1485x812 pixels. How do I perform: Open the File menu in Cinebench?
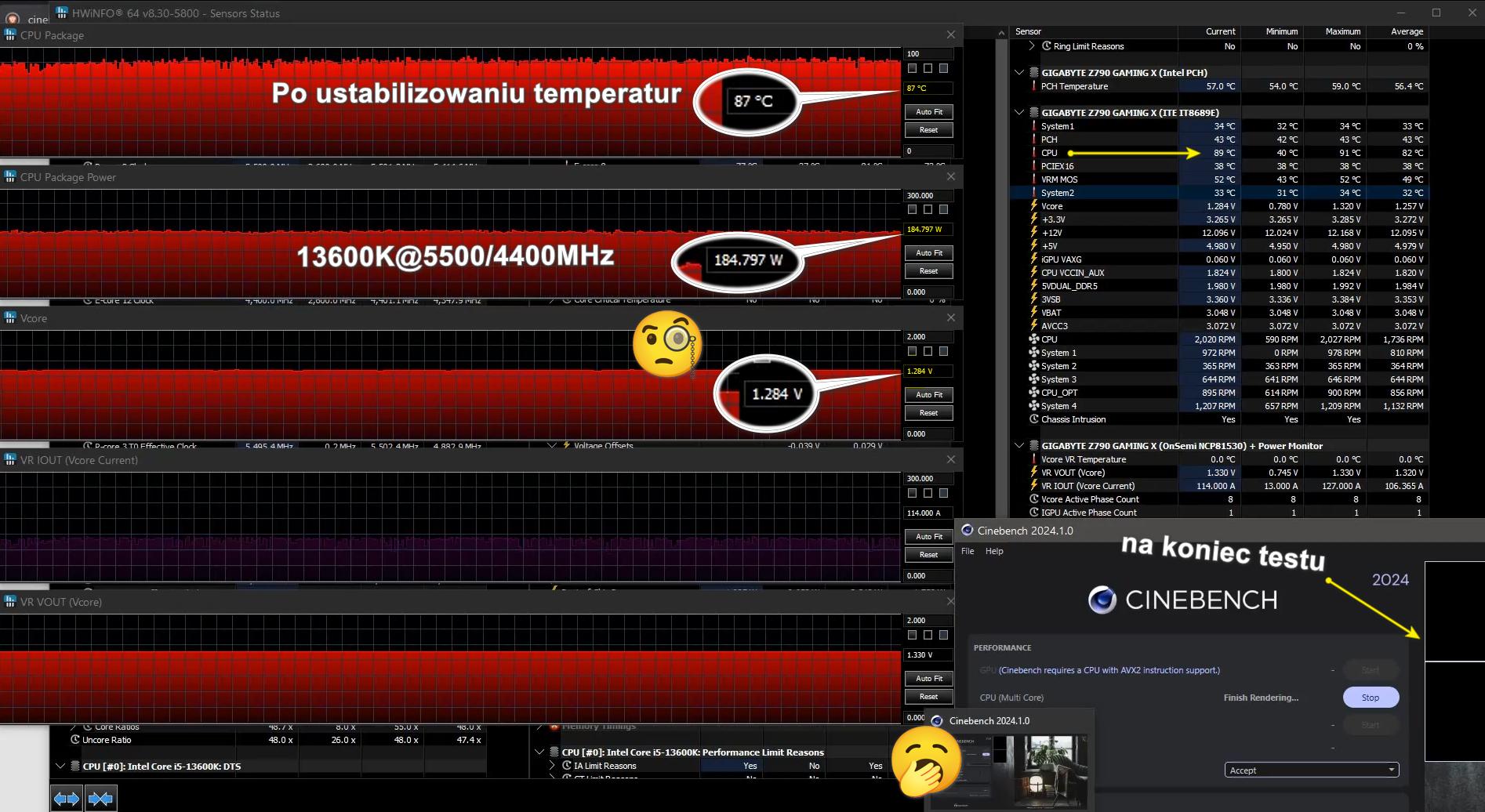click(968, 551)
